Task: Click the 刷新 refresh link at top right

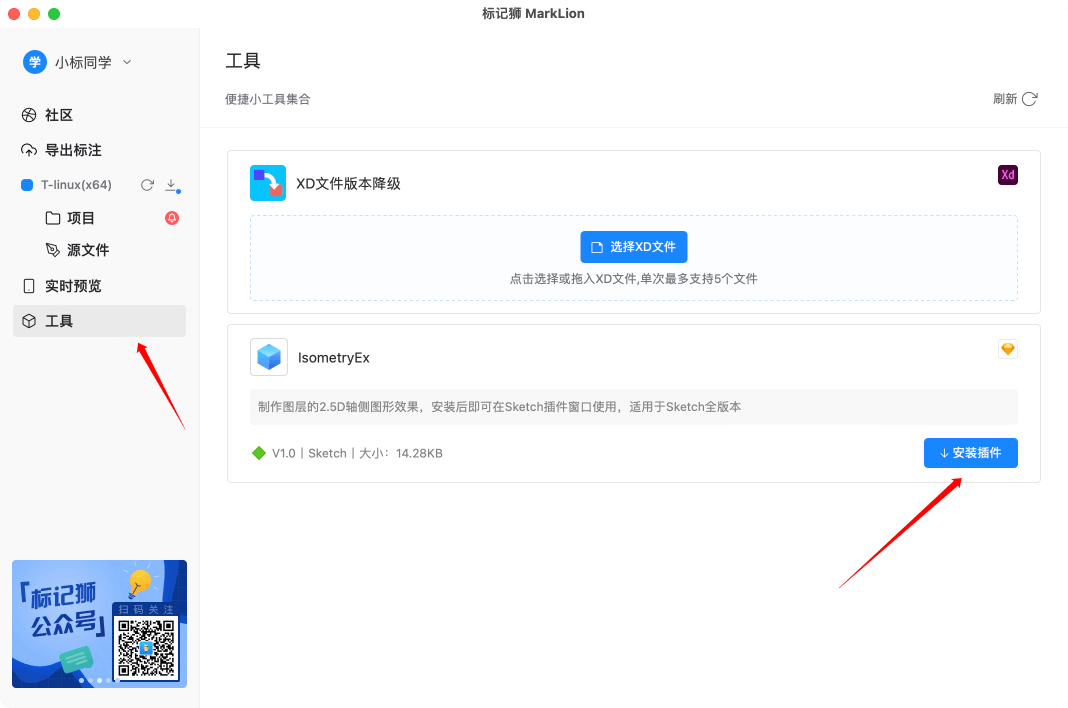Action: pyautogui.click(x=1014, y=99)
